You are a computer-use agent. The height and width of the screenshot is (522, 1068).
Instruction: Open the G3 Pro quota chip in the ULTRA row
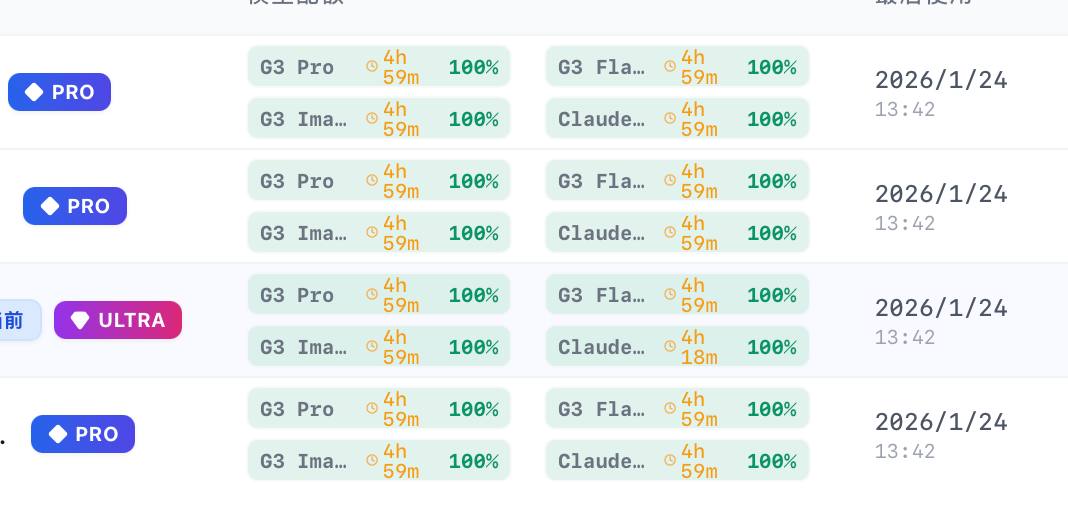point(379,294)
